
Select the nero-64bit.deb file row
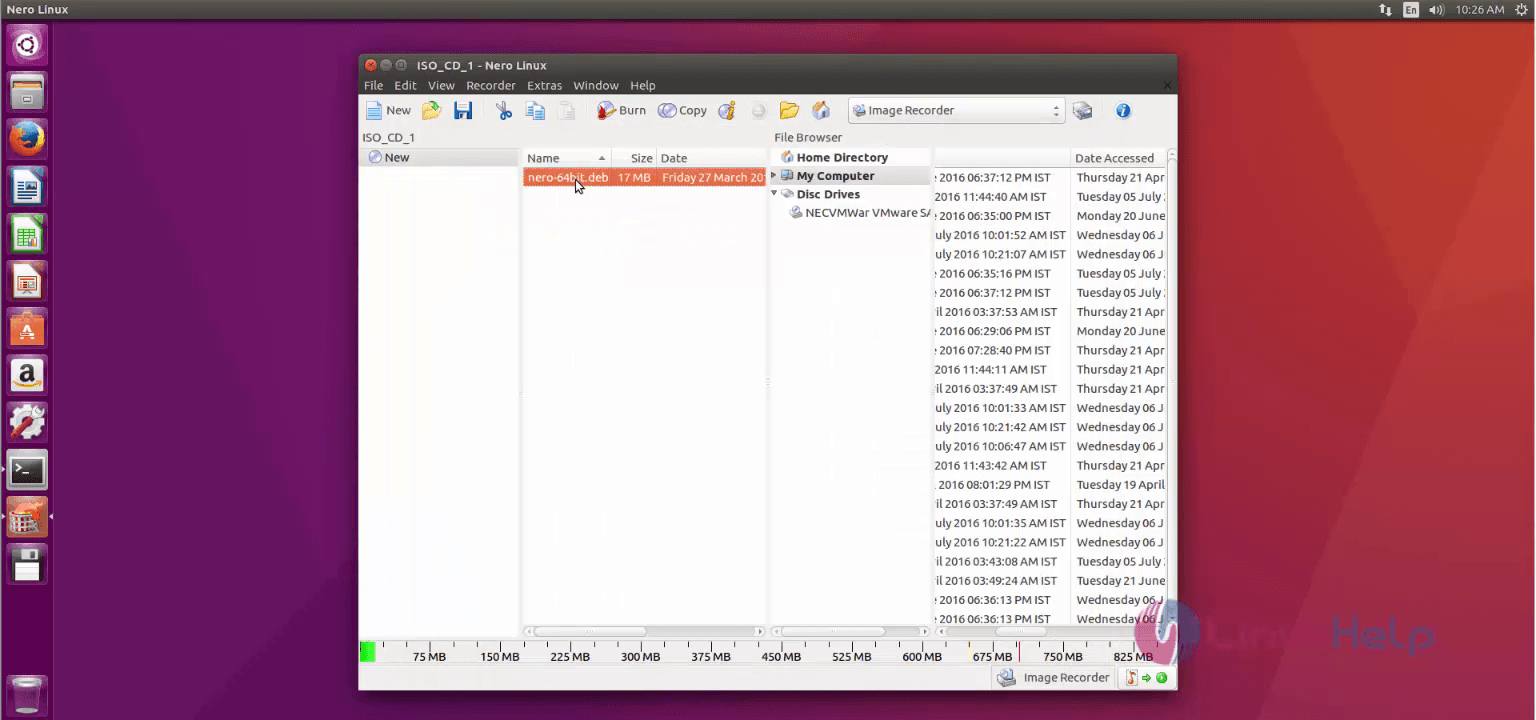tap(644, 177)
